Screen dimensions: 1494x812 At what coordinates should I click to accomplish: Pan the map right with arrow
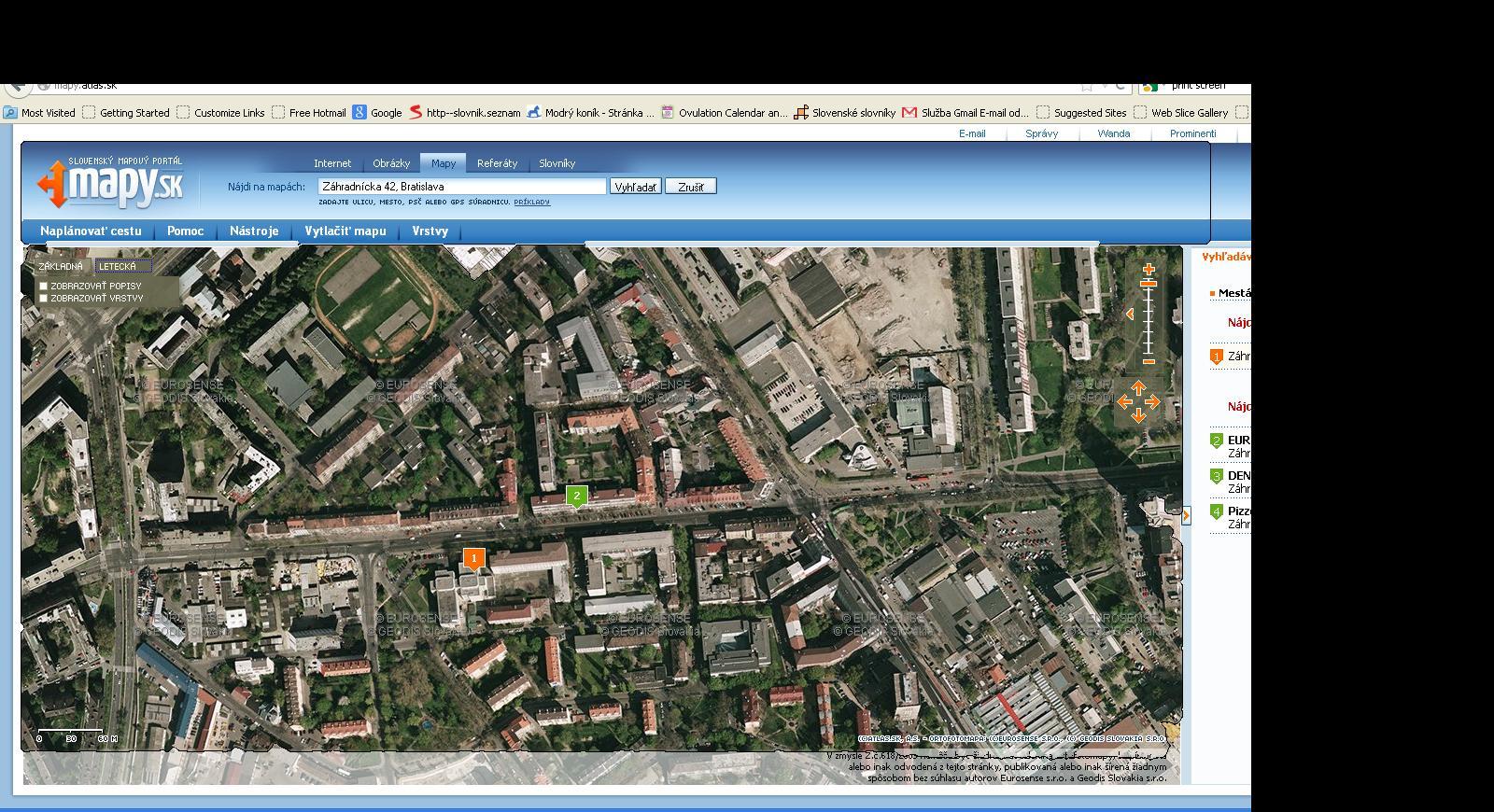pyautogui.click(x=1153, y=402)
